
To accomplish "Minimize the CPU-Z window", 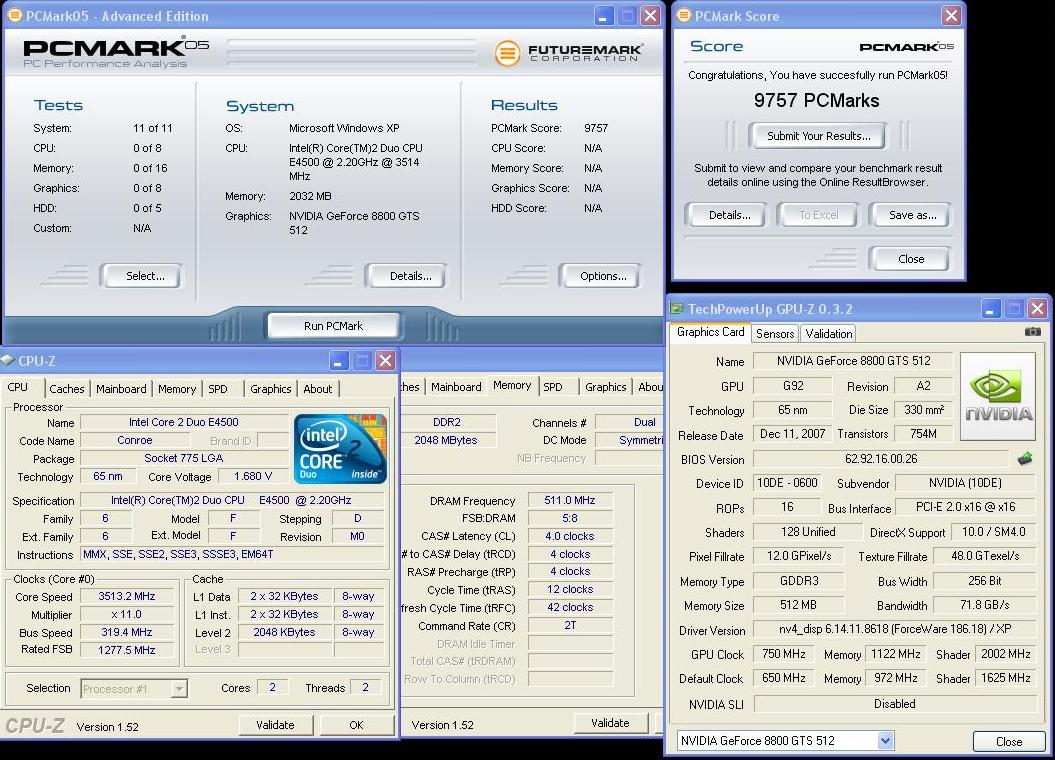I will [x=338, y=360].
